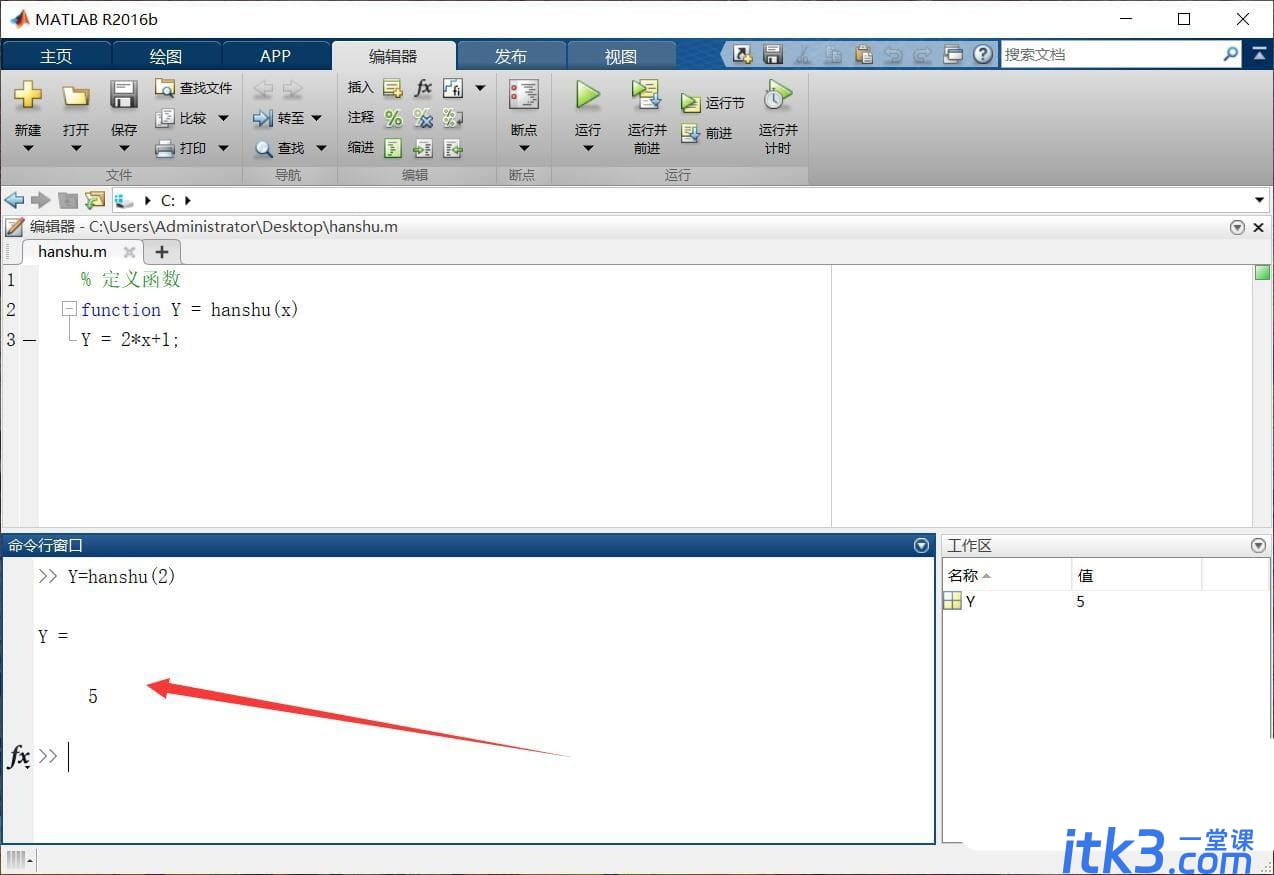Open the Compare (比较) dropdown arrow

click(x=223, y=118)
